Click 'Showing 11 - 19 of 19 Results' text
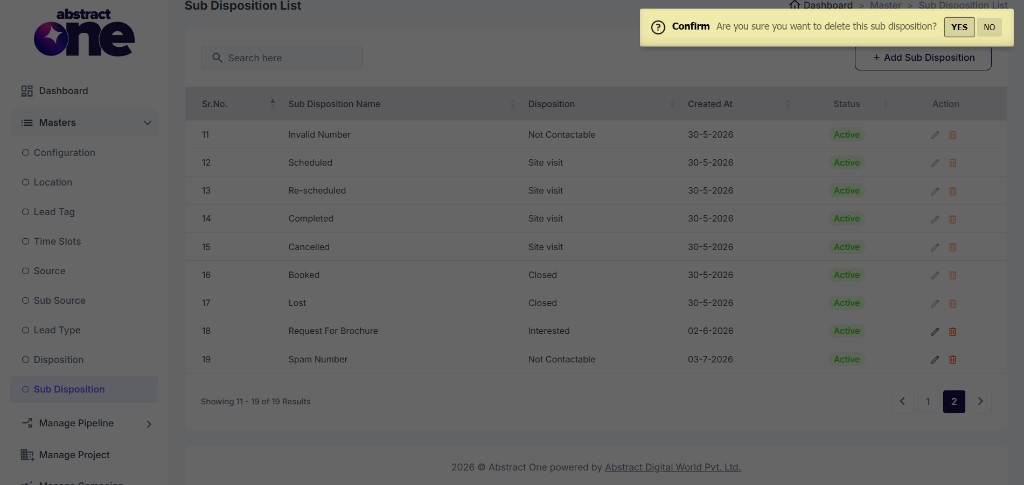The width and height of the screenshot is (1024, 485). (x=255, y=401)
